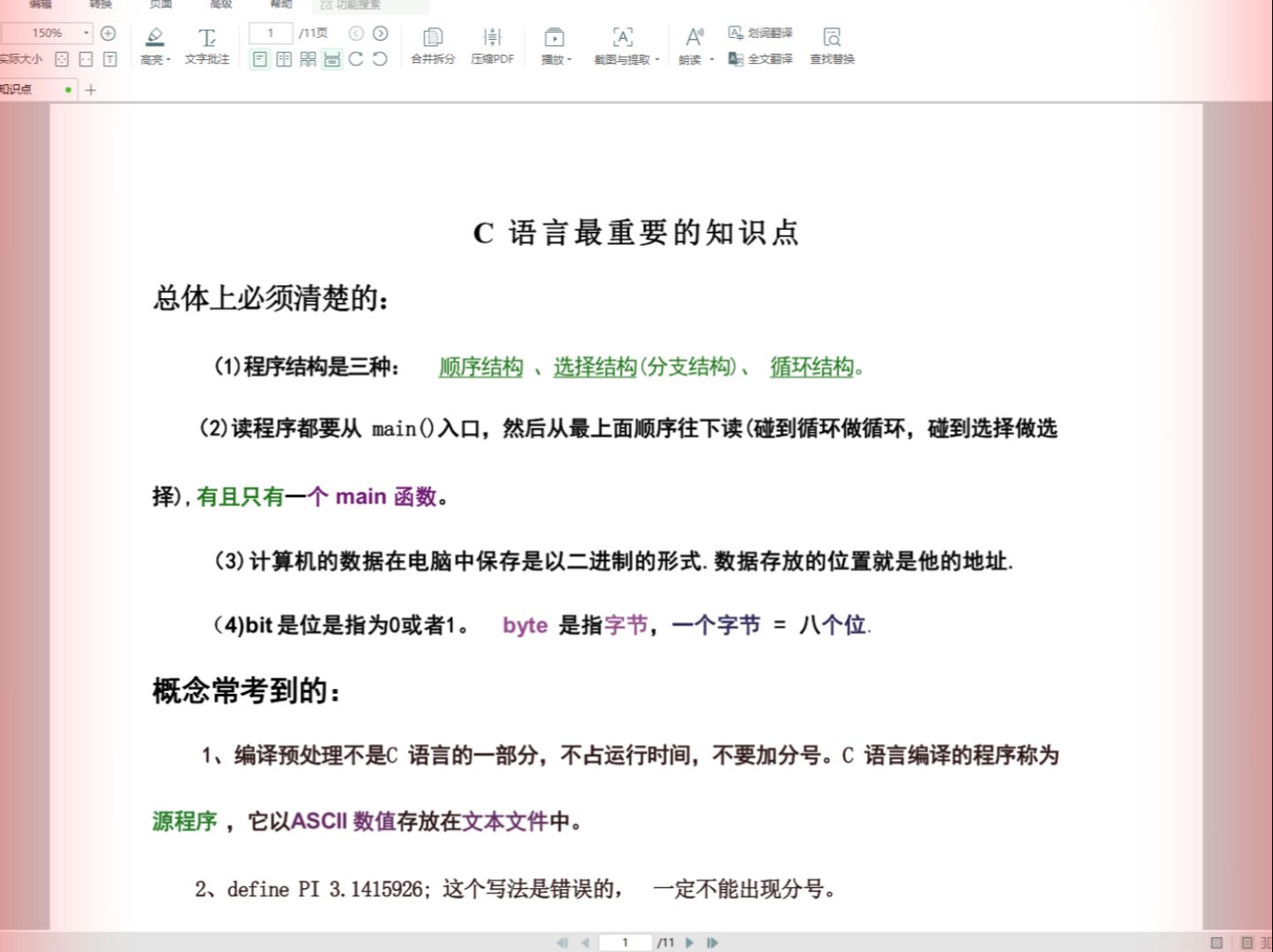This screenshot has height=952, width=1273.
Task: Click the 截图与提取 screenshot capture icon
Action: click(x=623, y=37)
